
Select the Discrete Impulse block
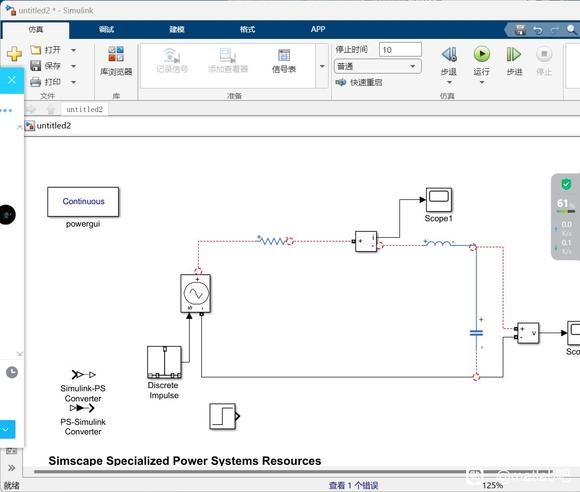pyautogui.click(x=164, y=362)
